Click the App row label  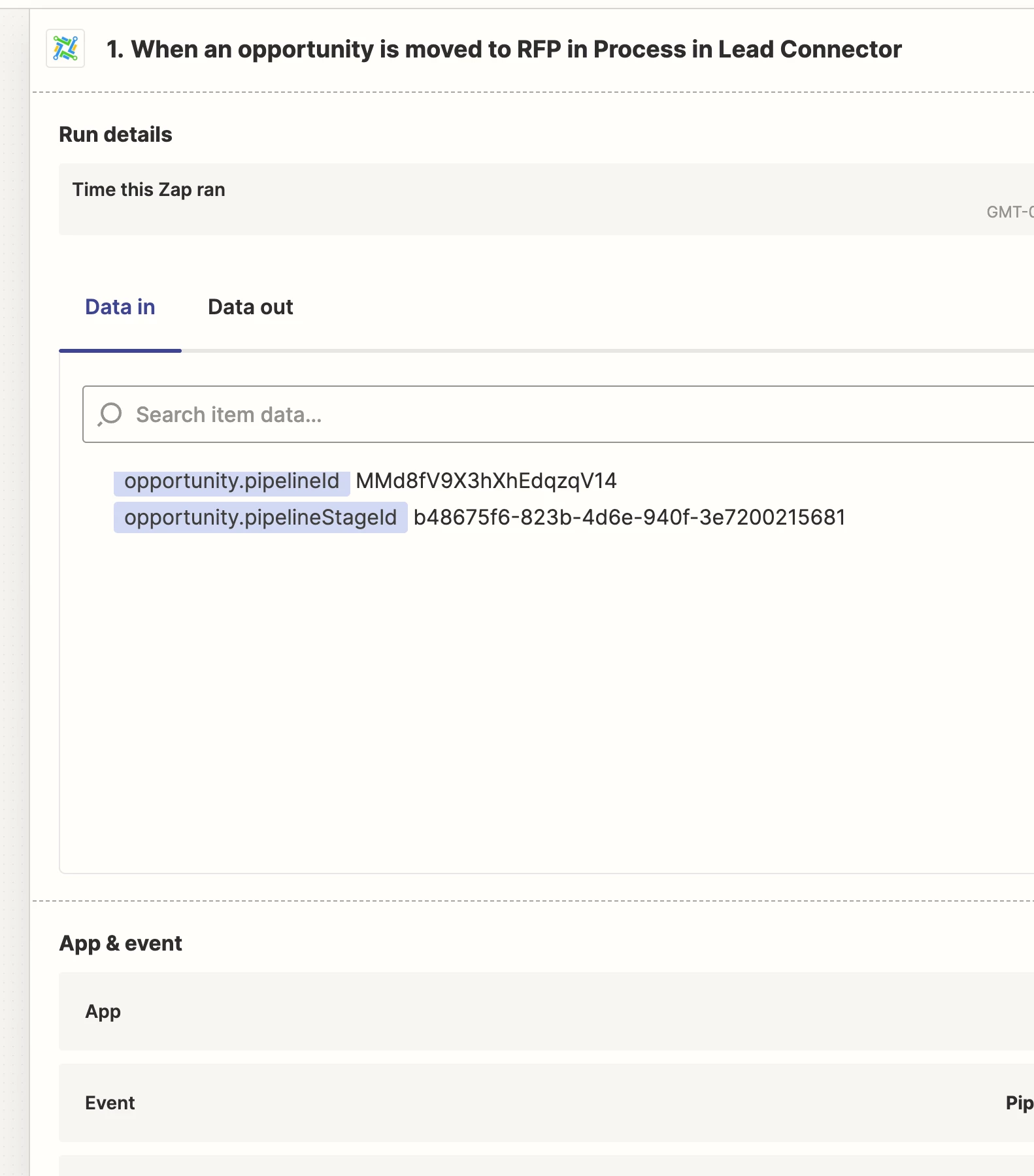pos(103,1011)
